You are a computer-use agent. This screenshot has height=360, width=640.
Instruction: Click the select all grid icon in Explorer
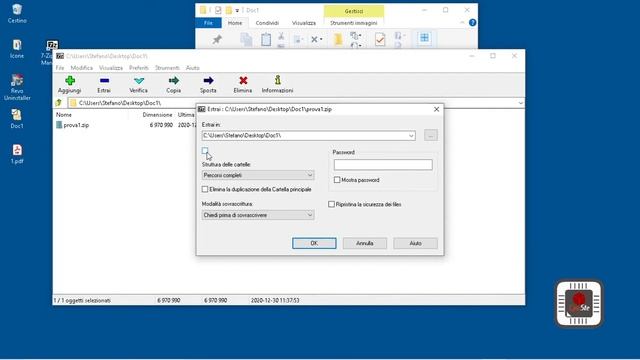(x=424, y=38)
